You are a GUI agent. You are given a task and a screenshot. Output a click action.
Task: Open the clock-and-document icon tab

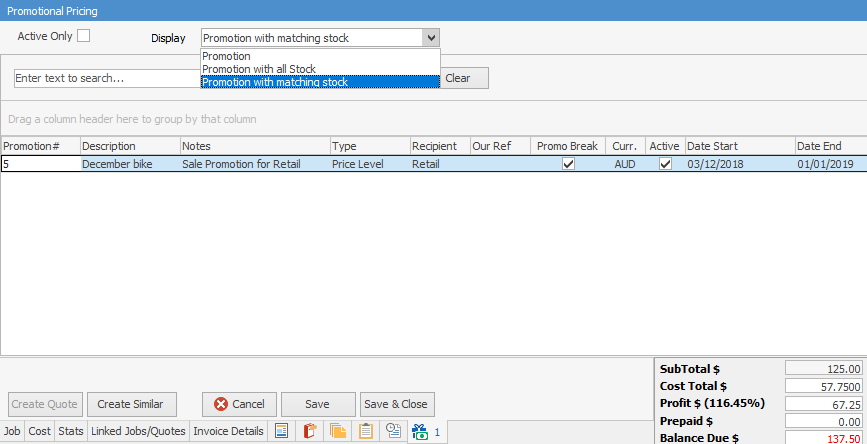pos(393,431)
